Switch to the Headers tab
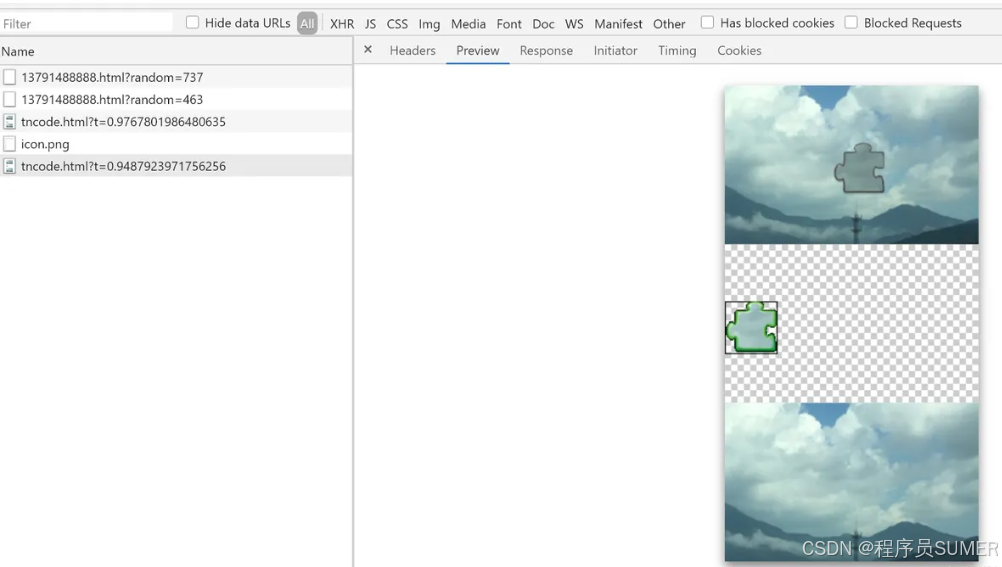Viewport: 1002px width, 567px height. [412, 51]
